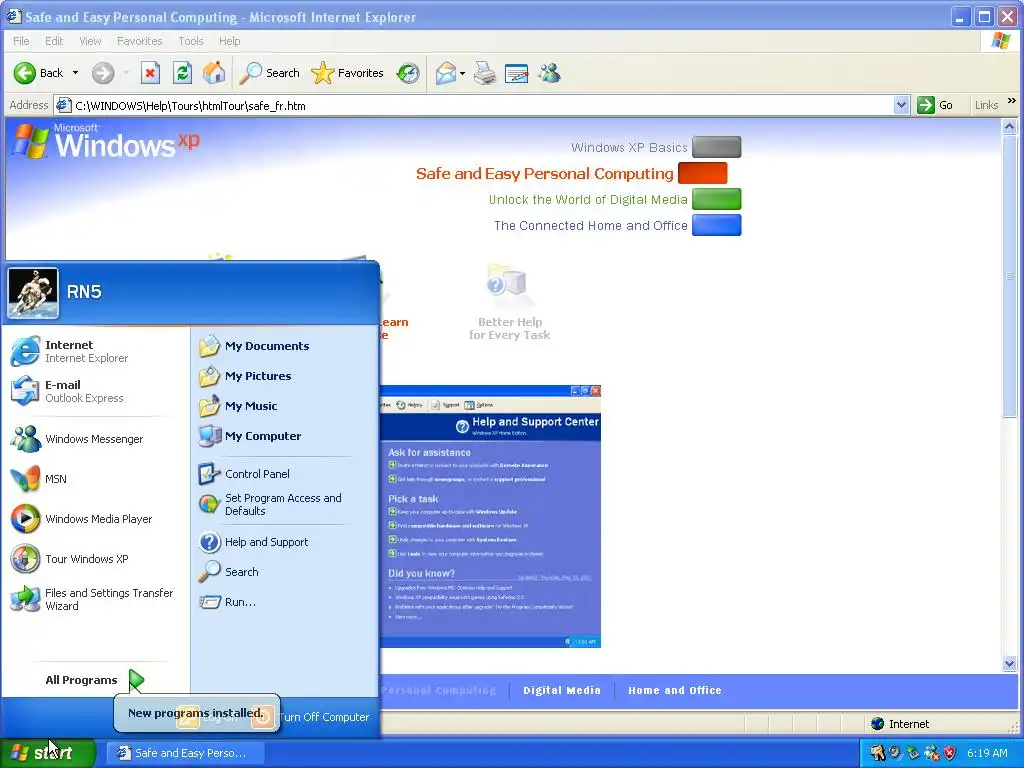Click the red security shield tray icon
This screenshot has width=1024, height=768.
tap(949, 753)
